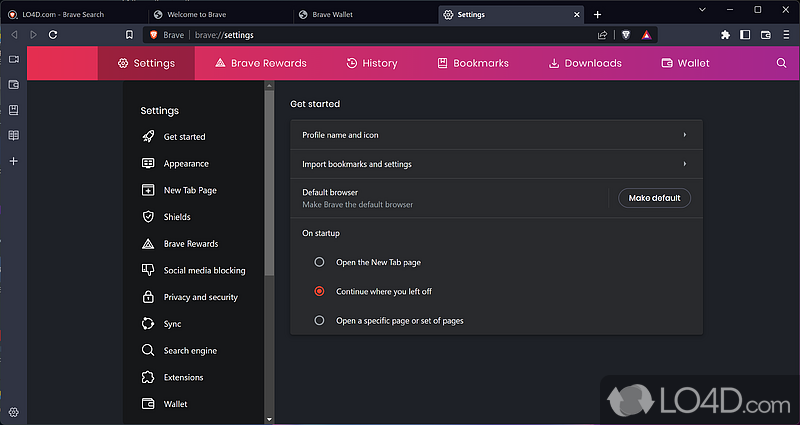Click the padlock Privacy and security icon
The width and height of the screenshot is (800, 425).
(x=148, y=296)
